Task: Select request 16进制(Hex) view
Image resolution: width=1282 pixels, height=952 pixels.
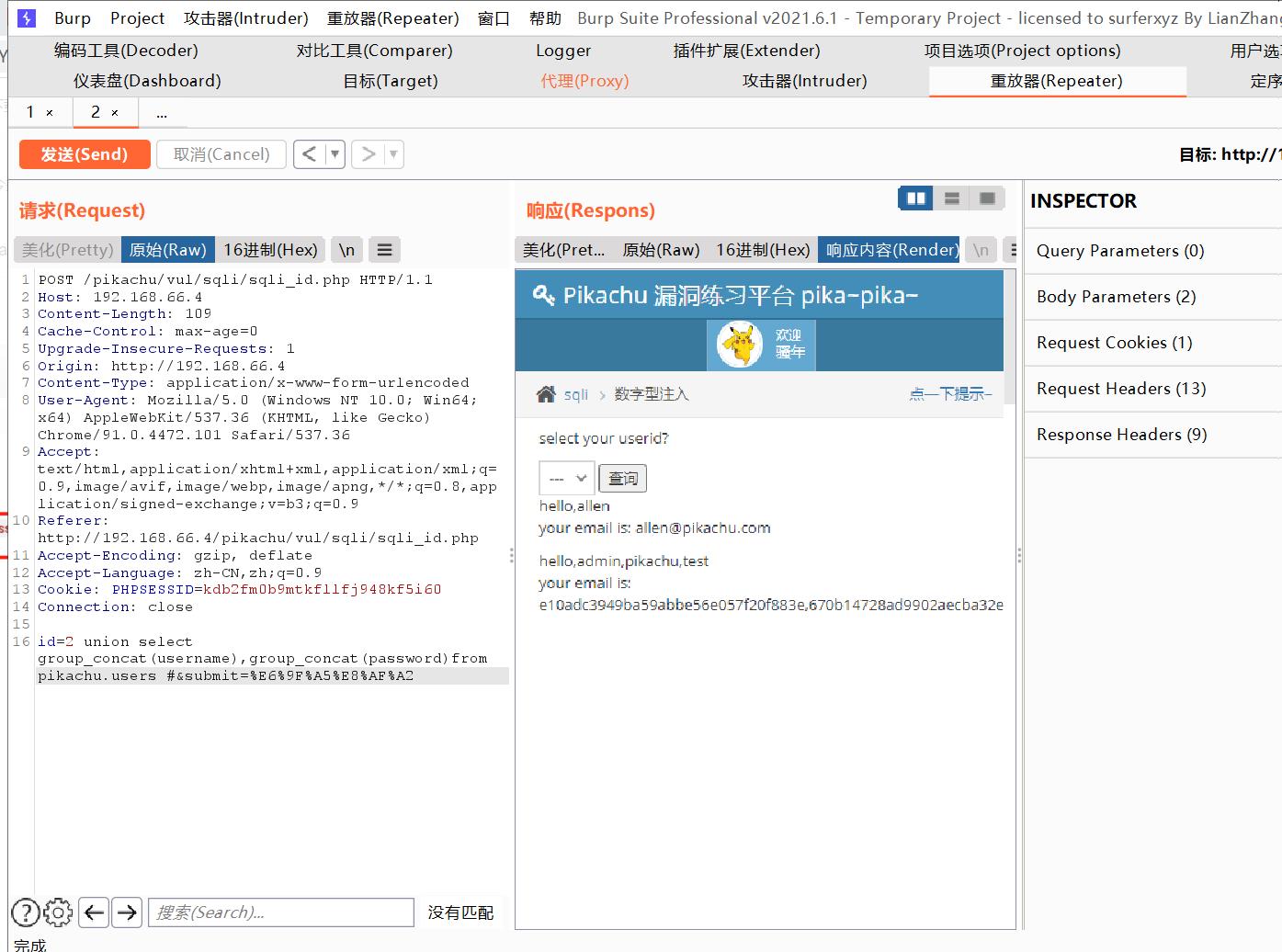Action: [270, 250]
